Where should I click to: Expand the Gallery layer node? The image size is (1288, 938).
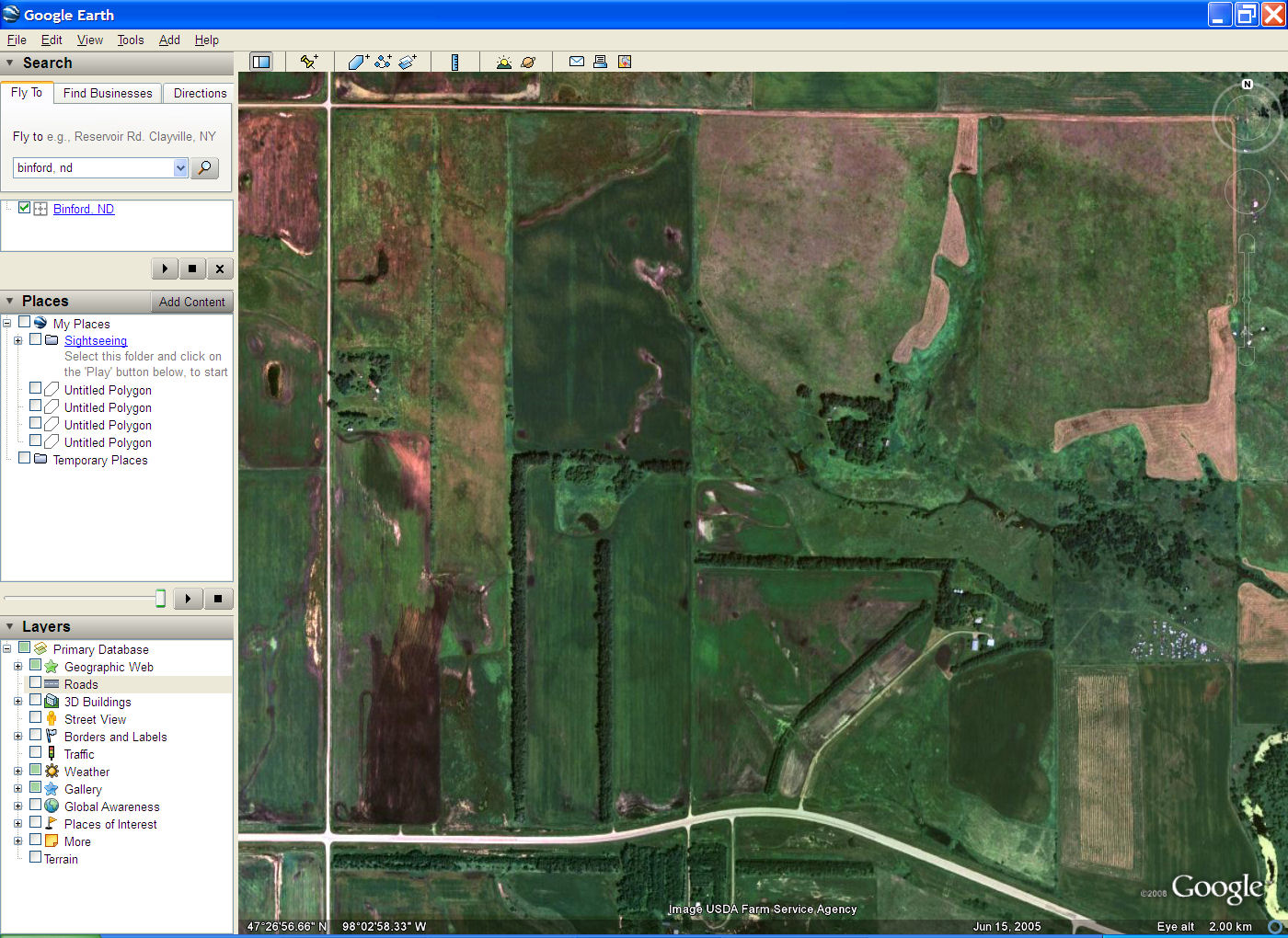[17, 788]
